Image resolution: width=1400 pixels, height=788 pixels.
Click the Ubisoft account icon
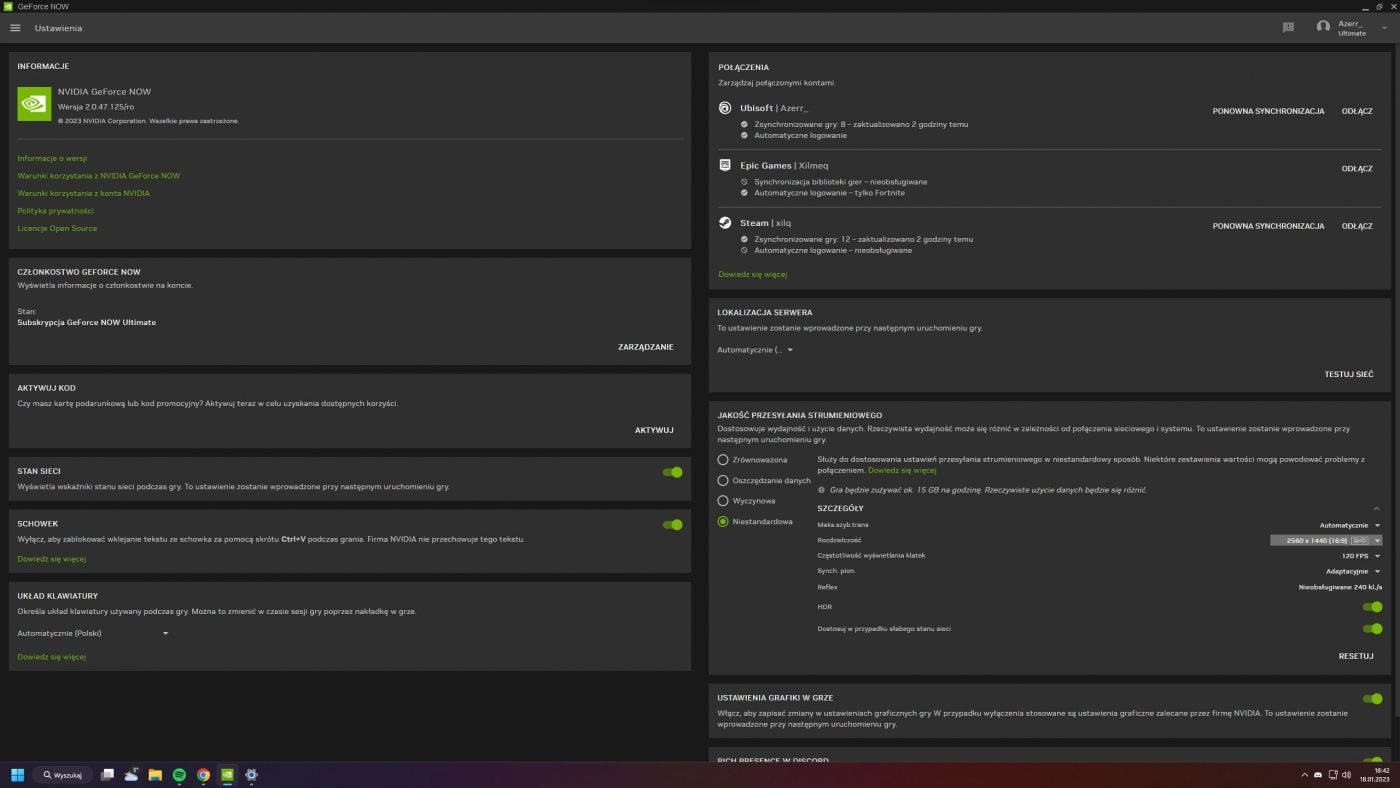tap(726, 108)
